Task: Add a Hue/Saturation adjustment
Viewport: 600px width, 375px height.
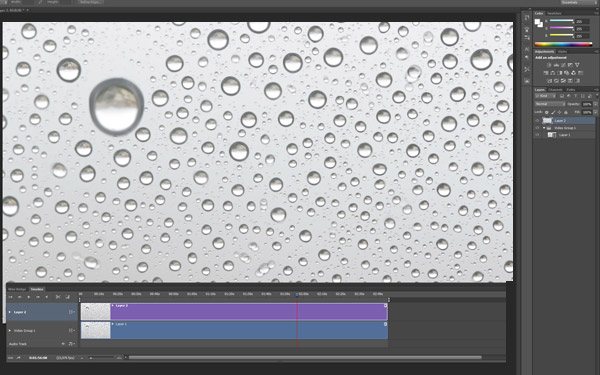Action: click(x=546, y=73)
